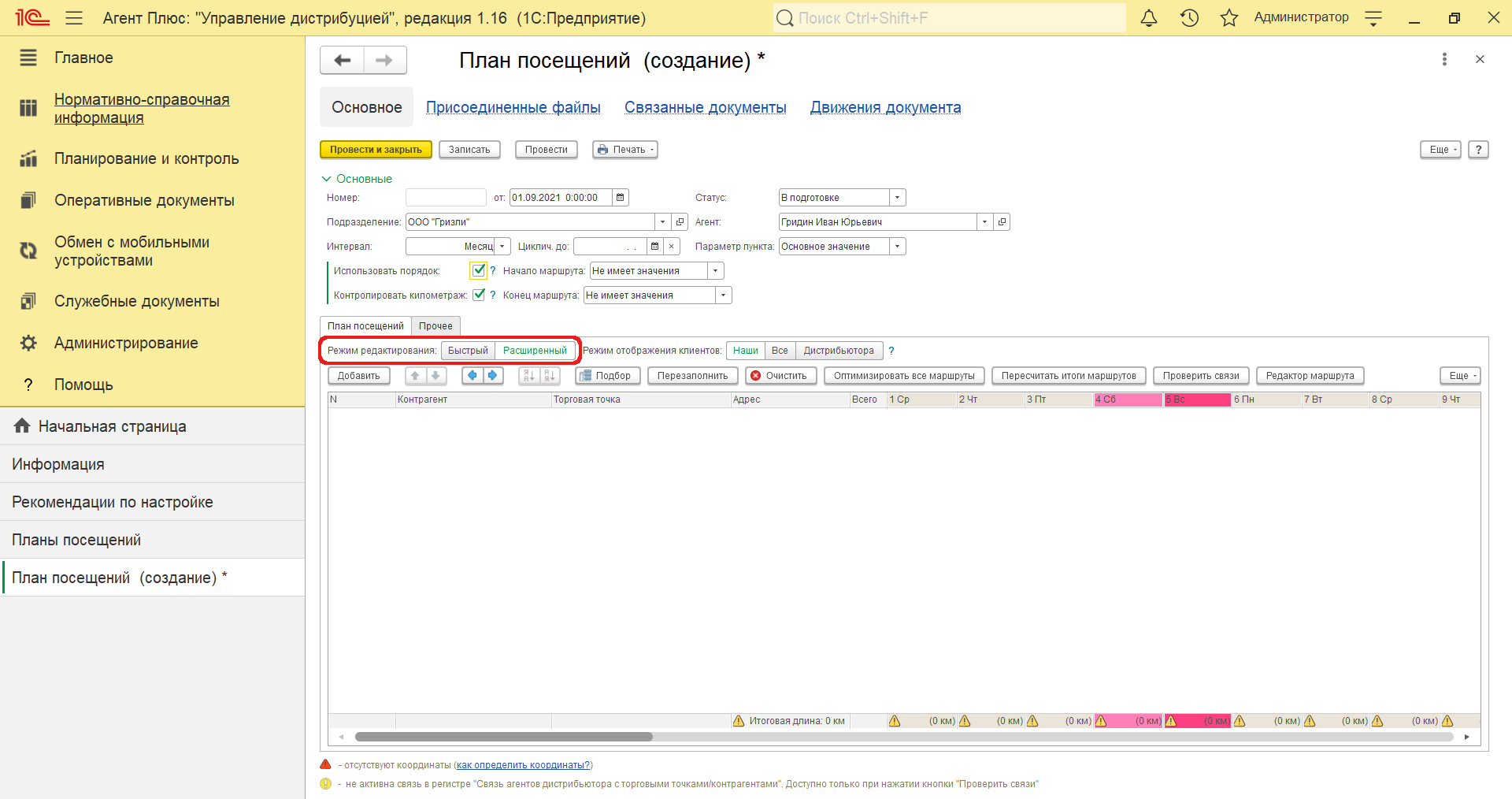Open Подразделение linked record icon
Viewport: 1512px width, 799px height.
click(x=680, y=222)
